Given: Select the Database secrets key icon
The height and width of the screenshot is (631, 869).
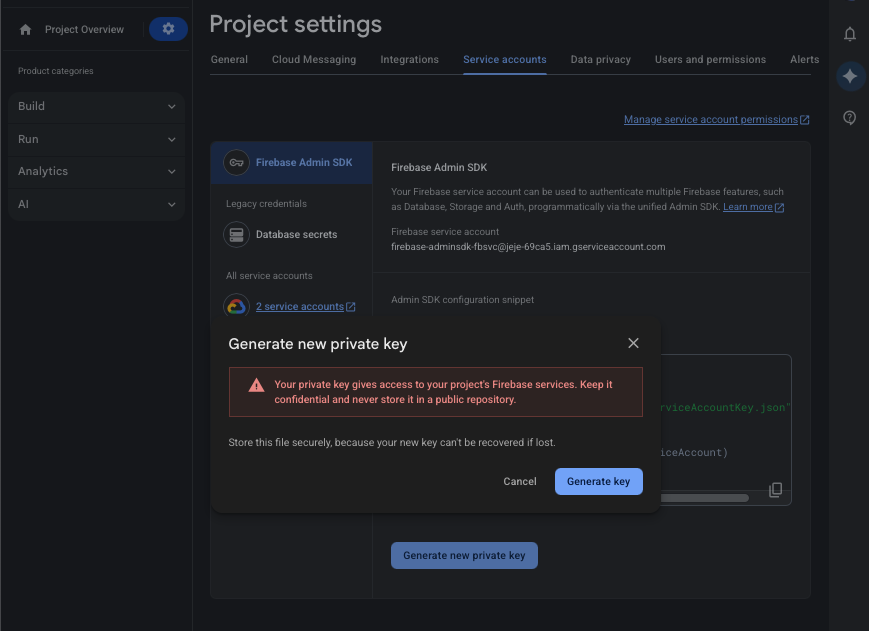Looking at the screenshot, I should coord(236,234).
